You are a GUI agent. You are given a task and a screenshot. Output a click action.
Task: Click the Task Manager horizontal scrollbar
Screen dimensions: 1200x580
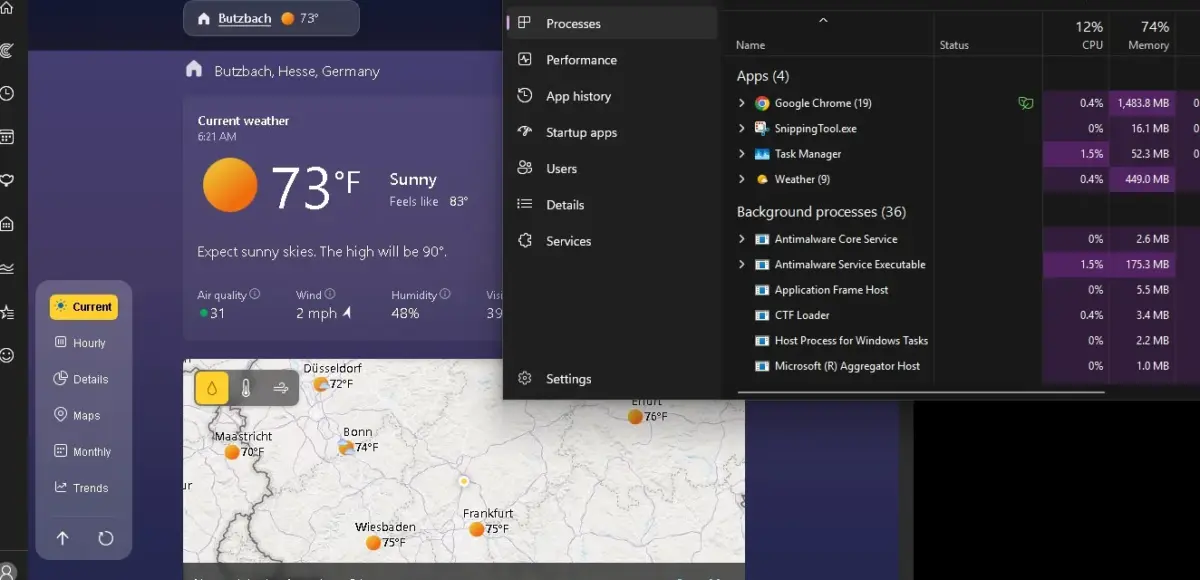[x=920, y=393]
